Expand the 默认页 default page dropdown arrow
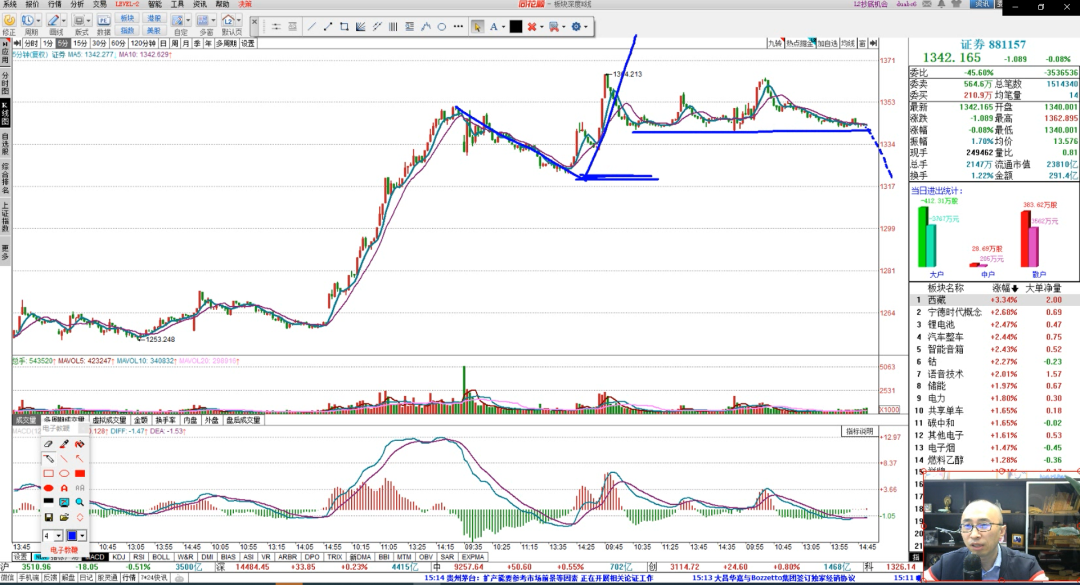 (238, 21)
